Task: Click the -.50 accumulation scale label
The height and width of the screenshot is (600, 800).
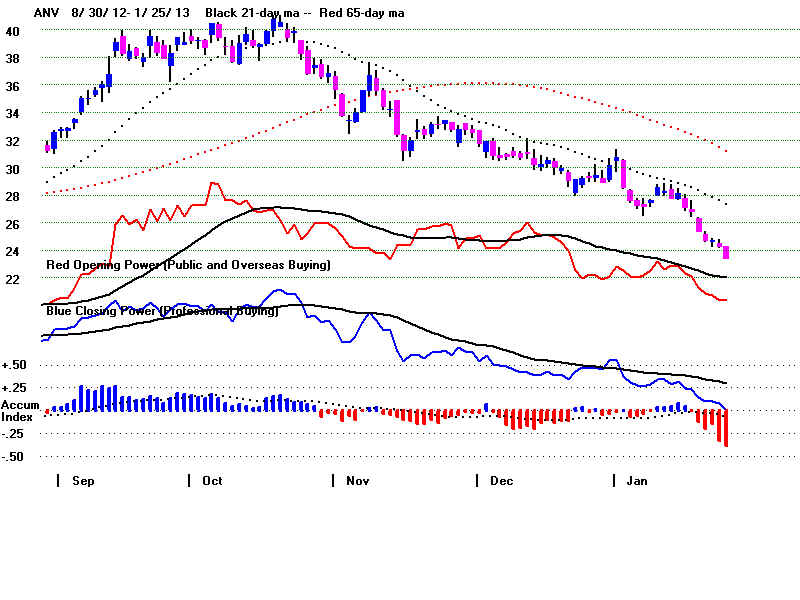Action: coord(16,457)
